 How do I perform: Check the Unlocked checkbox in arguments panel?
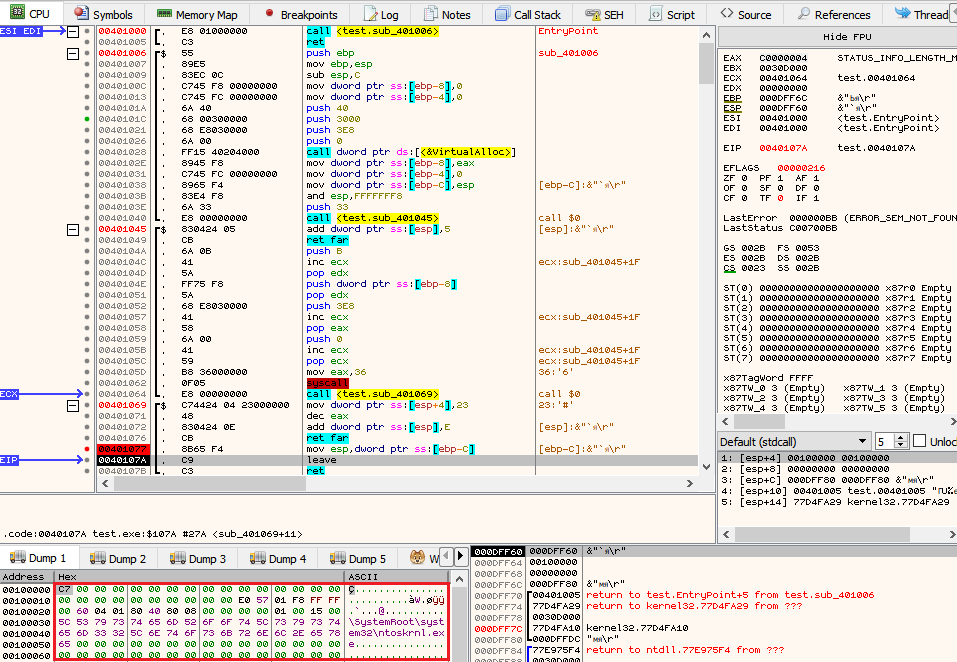coord(919,441)
